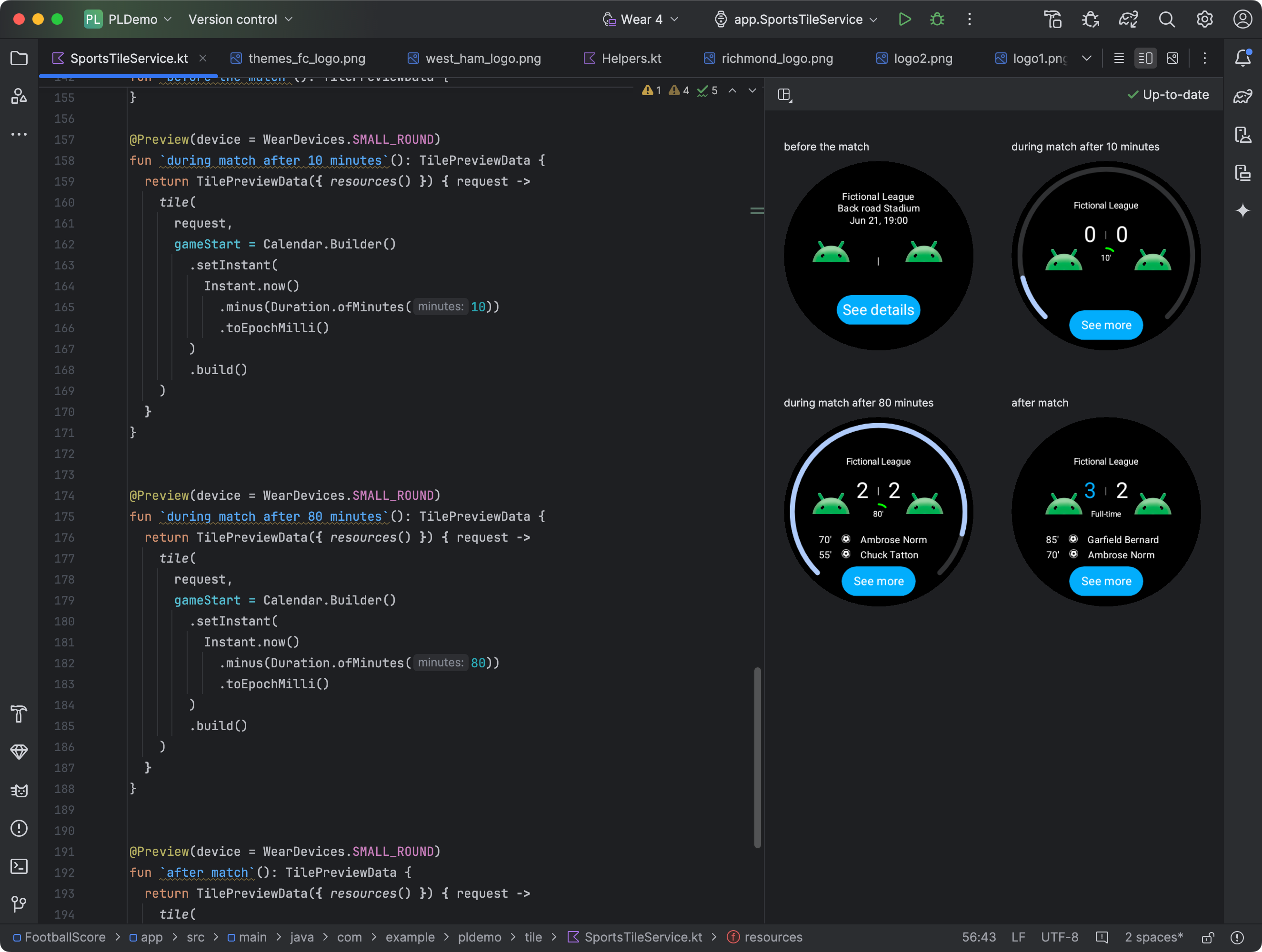1262x952 pixels.
Task: Open the Settings gear icon
Action: (x=1204, y=19)
